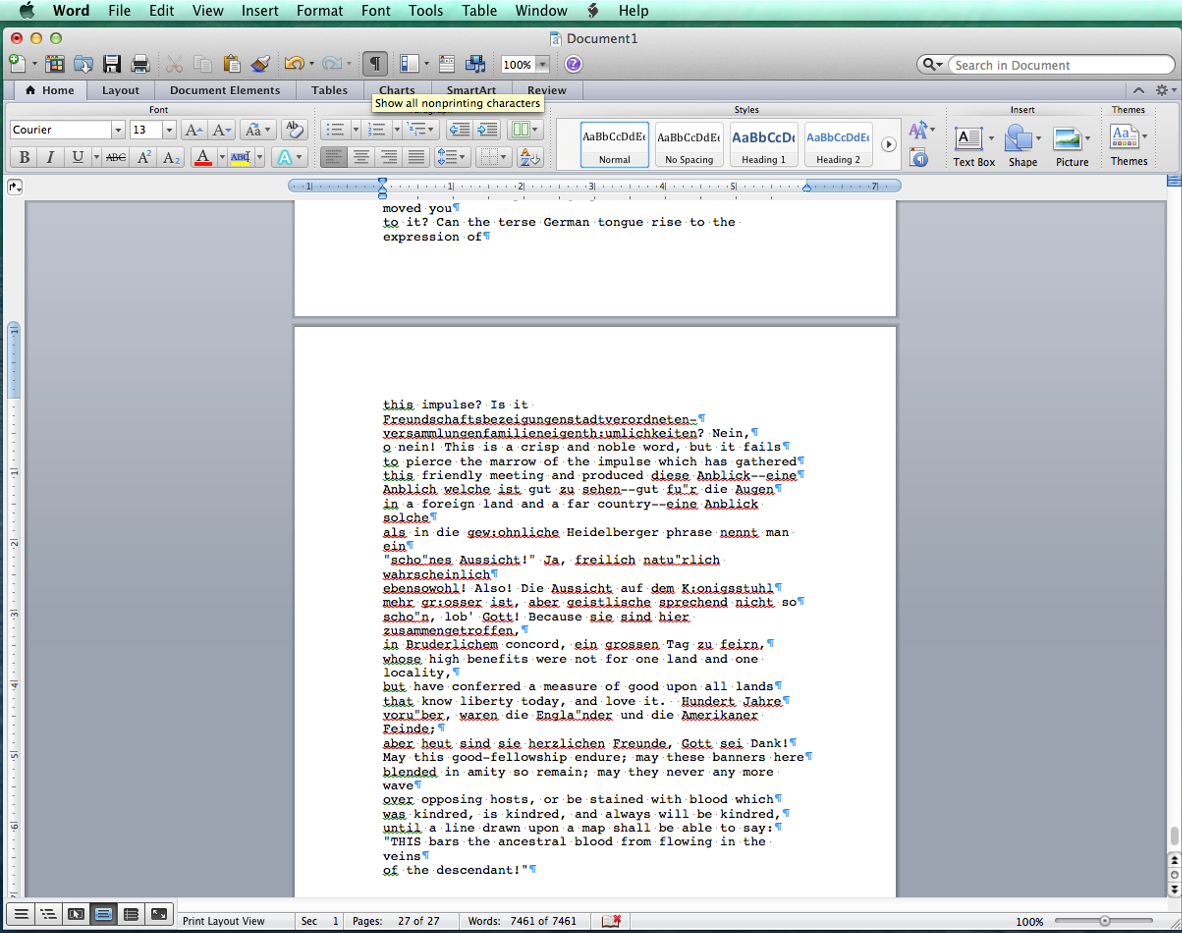Click the Save document icon
This screenshot has width=1182, height=933.
112,64
